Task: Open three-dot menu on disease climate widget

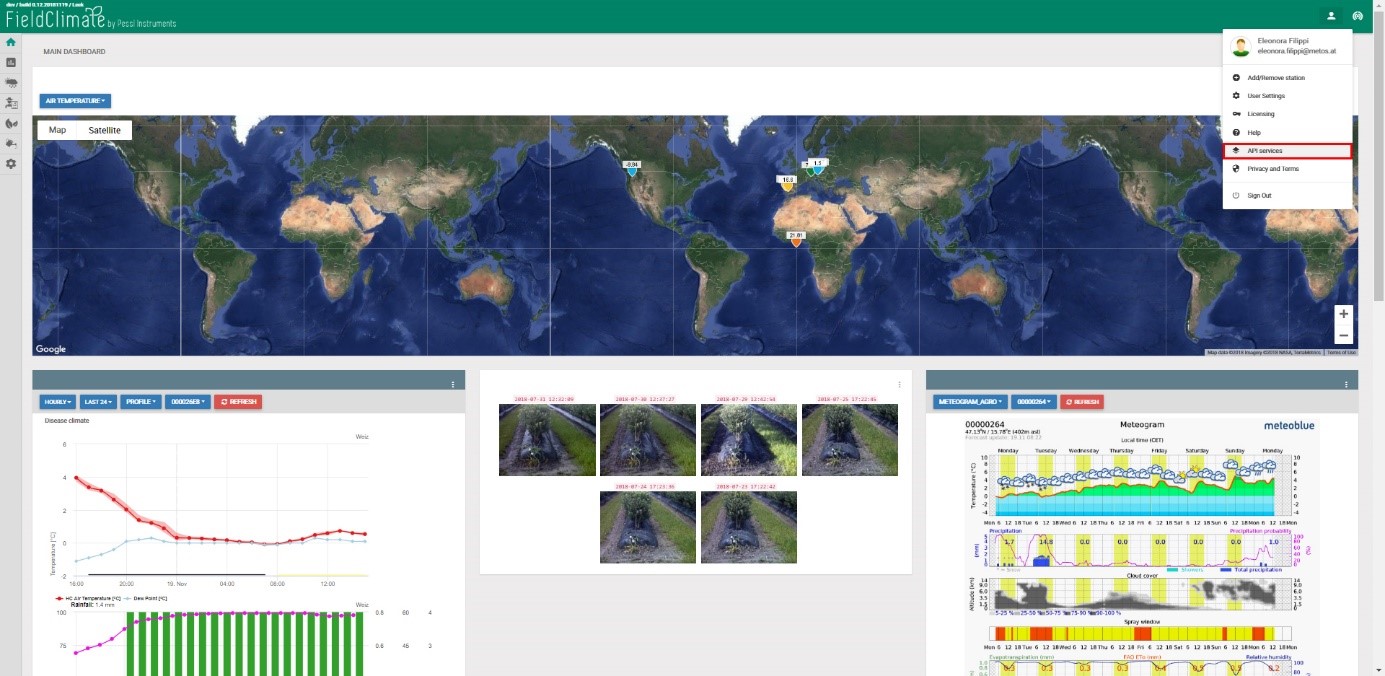Action: point(453,384)
